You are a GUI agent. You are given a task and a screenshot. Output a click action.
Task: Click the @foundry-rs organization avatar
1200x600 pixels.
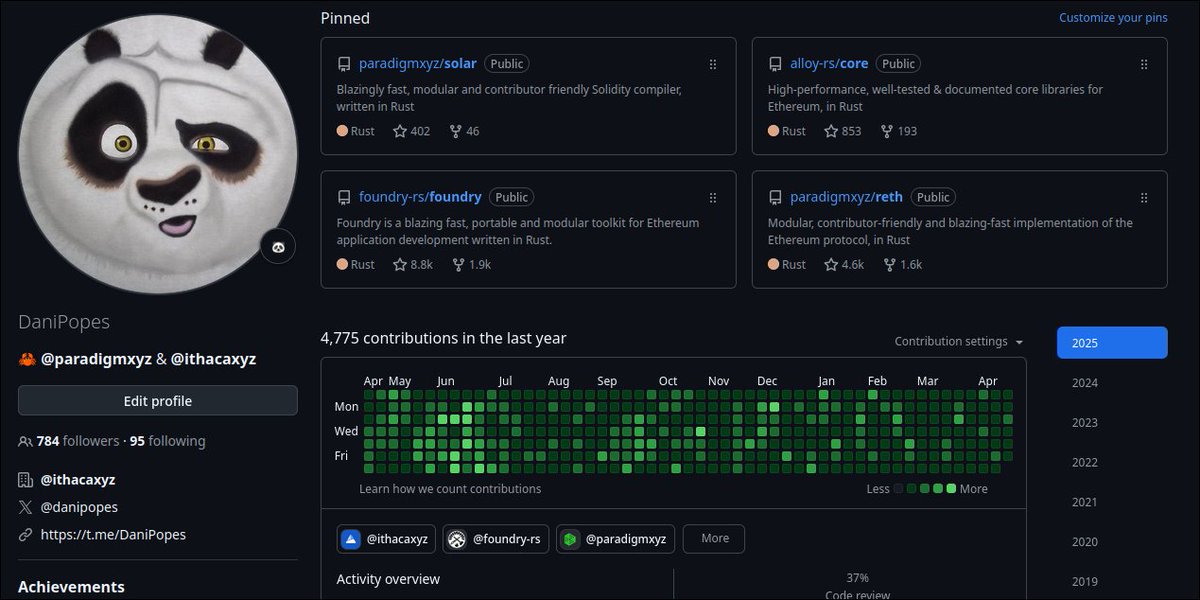click(x=457, y=539)
